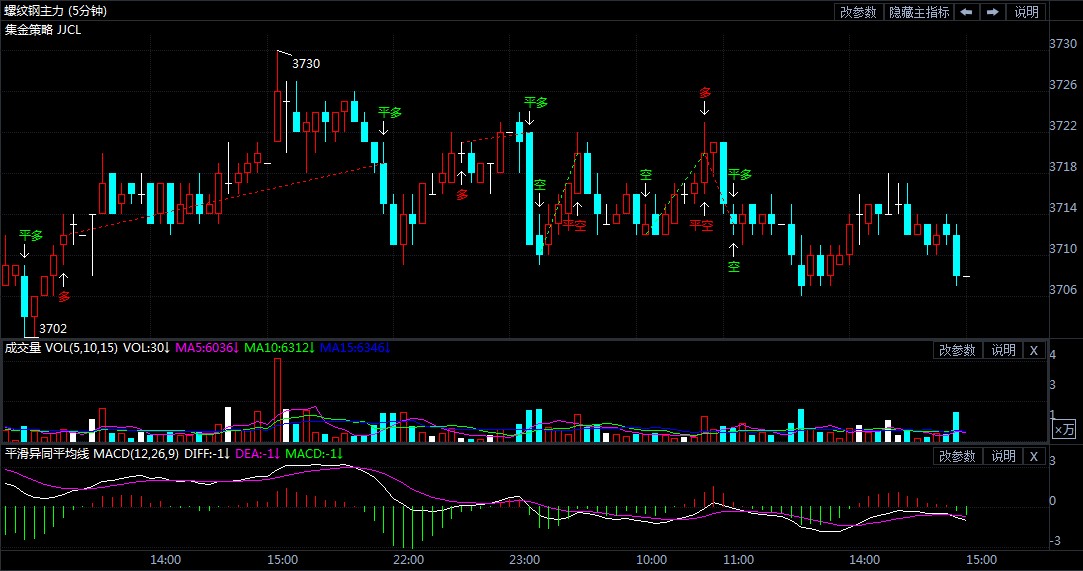Screen dimensions: 1083x571
Task: Click the right arrow in top toolbar
Action: 992,12
